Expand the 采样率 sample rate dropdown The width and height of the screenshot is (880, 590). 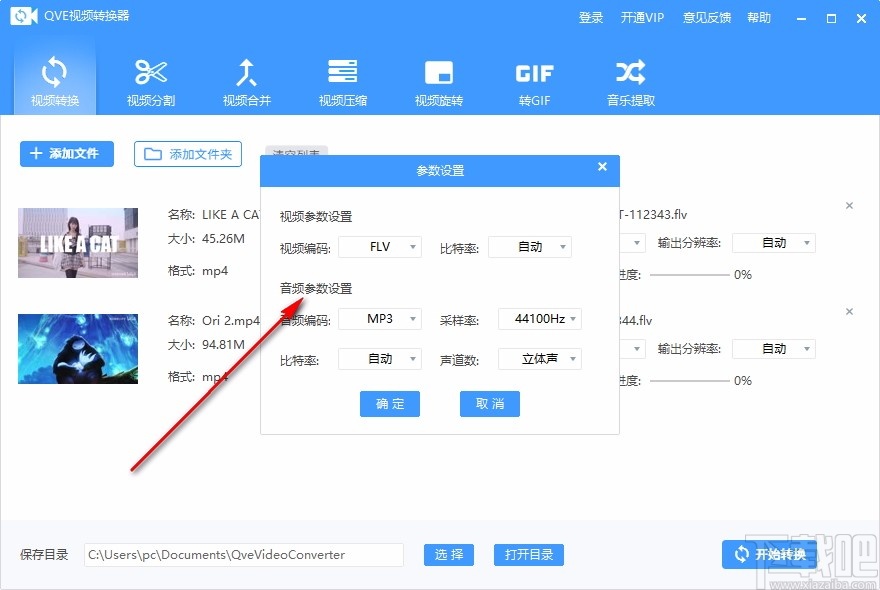pos(540,319)
